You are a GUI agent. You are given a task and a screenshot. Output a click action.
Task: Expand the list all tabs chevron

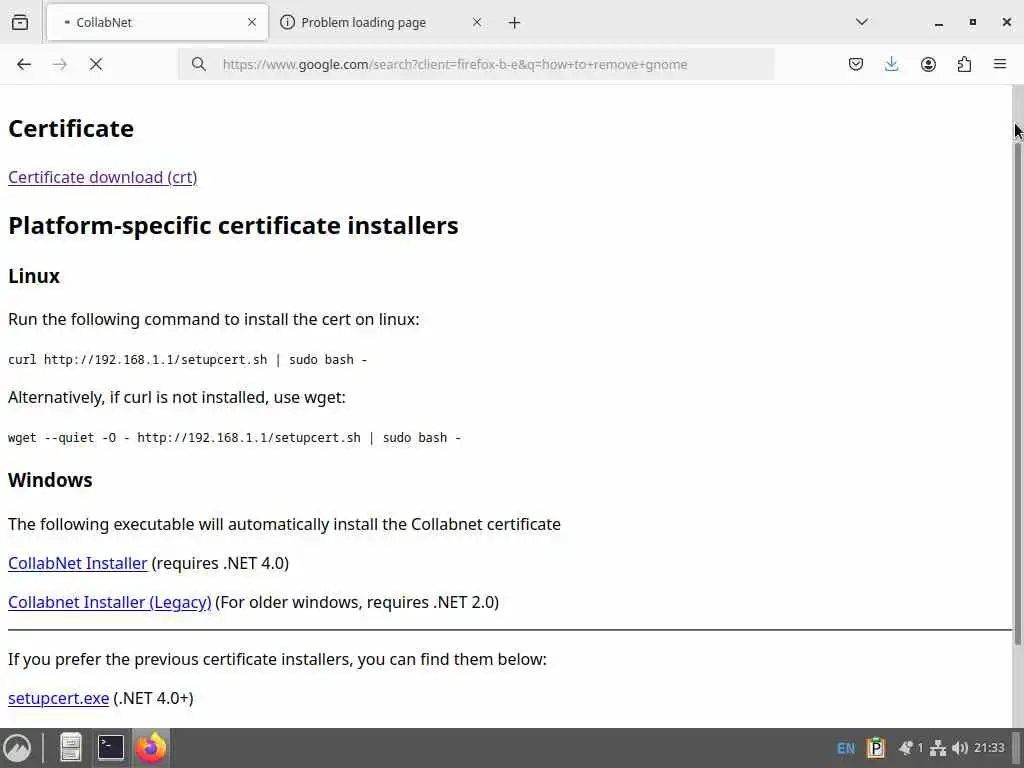click(862, 22)
